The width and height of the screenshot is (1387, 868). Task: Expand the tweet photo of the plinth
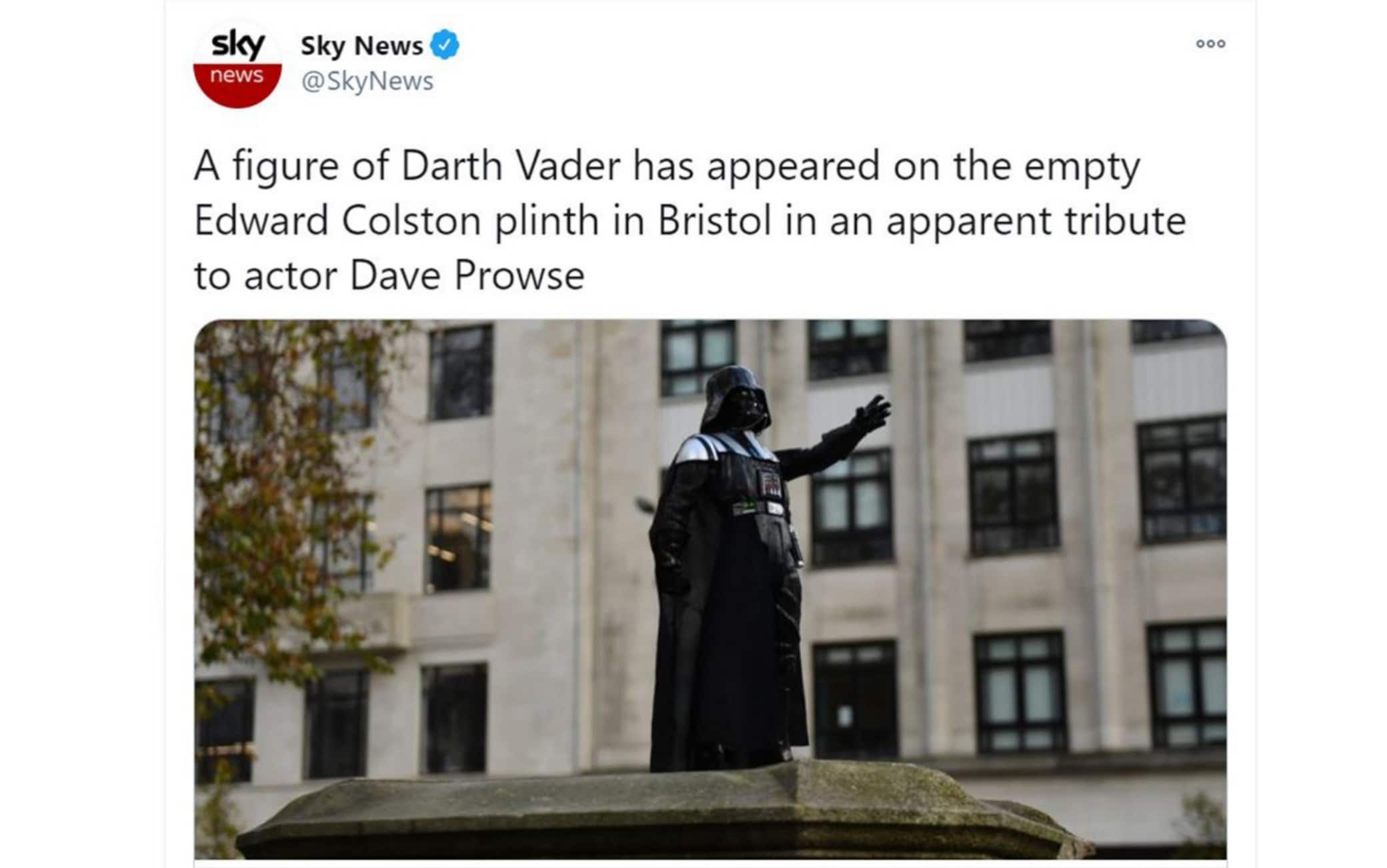pyautogui.click(x=710, y=589)
